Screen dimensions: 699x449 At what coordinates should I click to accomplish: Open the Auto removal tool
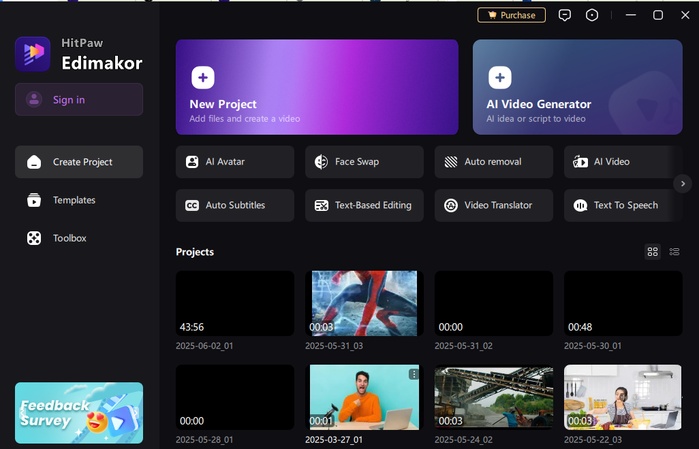coord(493,162)
